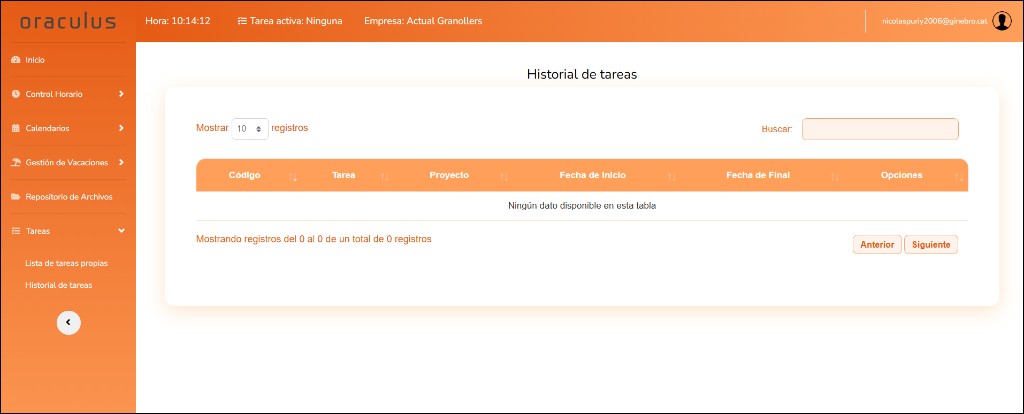Viewport: 1024px width, 414px height.
Task: Sort by Tarea column arrows
Action: pyautogui.click(x=385, y=177)
